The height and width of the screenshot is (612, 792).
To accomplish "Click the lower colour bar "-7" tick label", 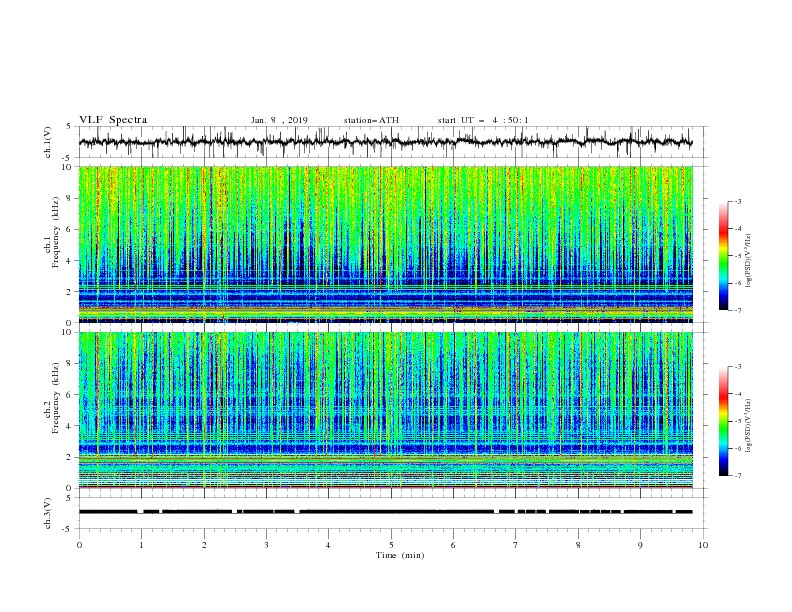I will click(x=737, y=476).
